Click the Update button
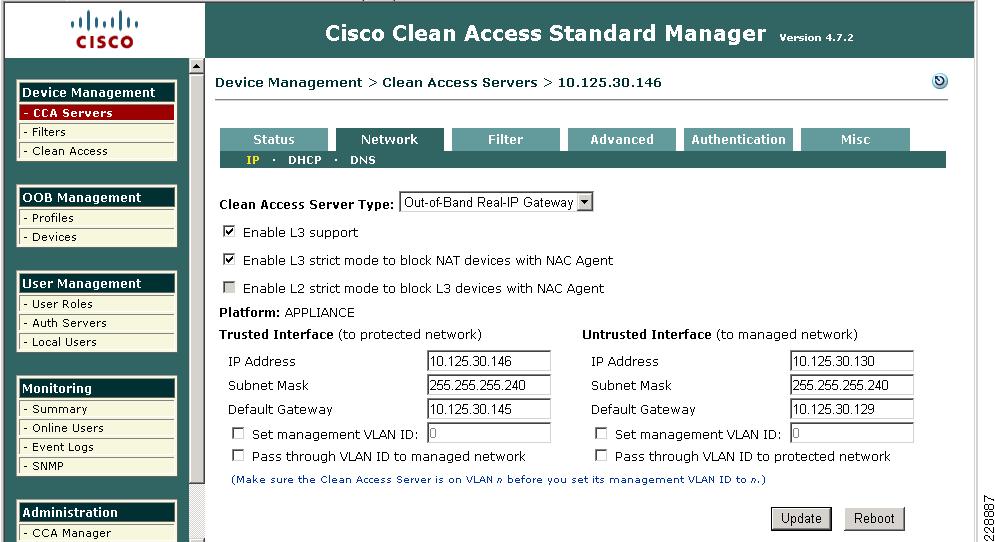 tap(801, 519)
